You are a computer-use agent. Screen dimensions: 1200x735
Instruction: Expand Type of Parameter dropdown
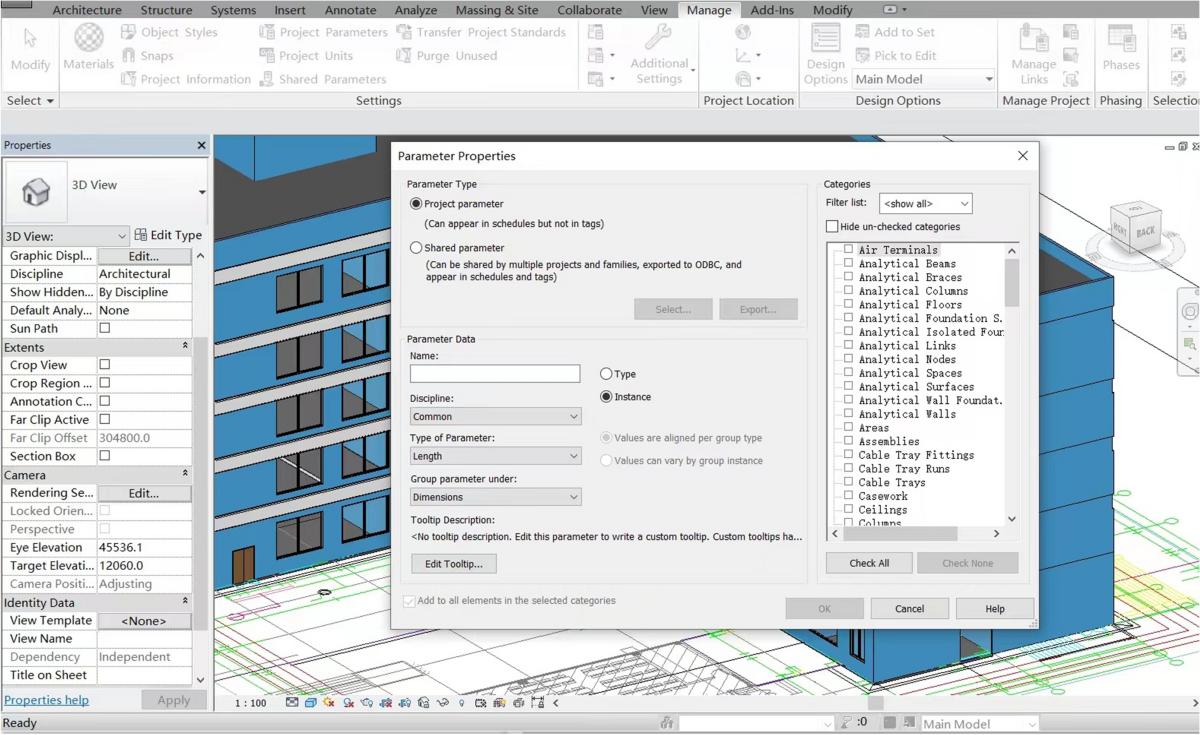point(495,456)
